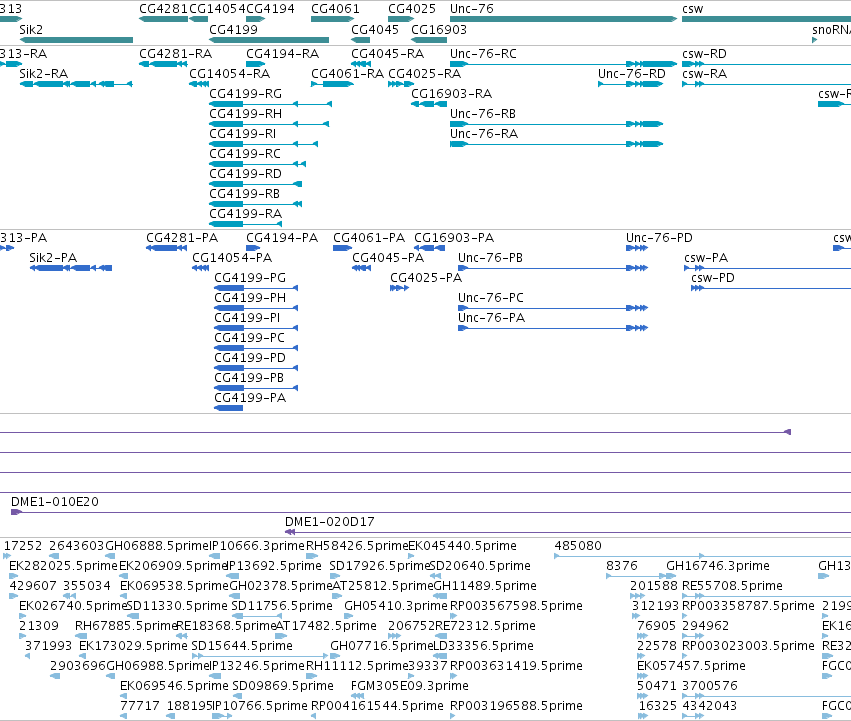Select protein Sik2-PA
This screenshot has width=851, height=721.
coord(71,268)
